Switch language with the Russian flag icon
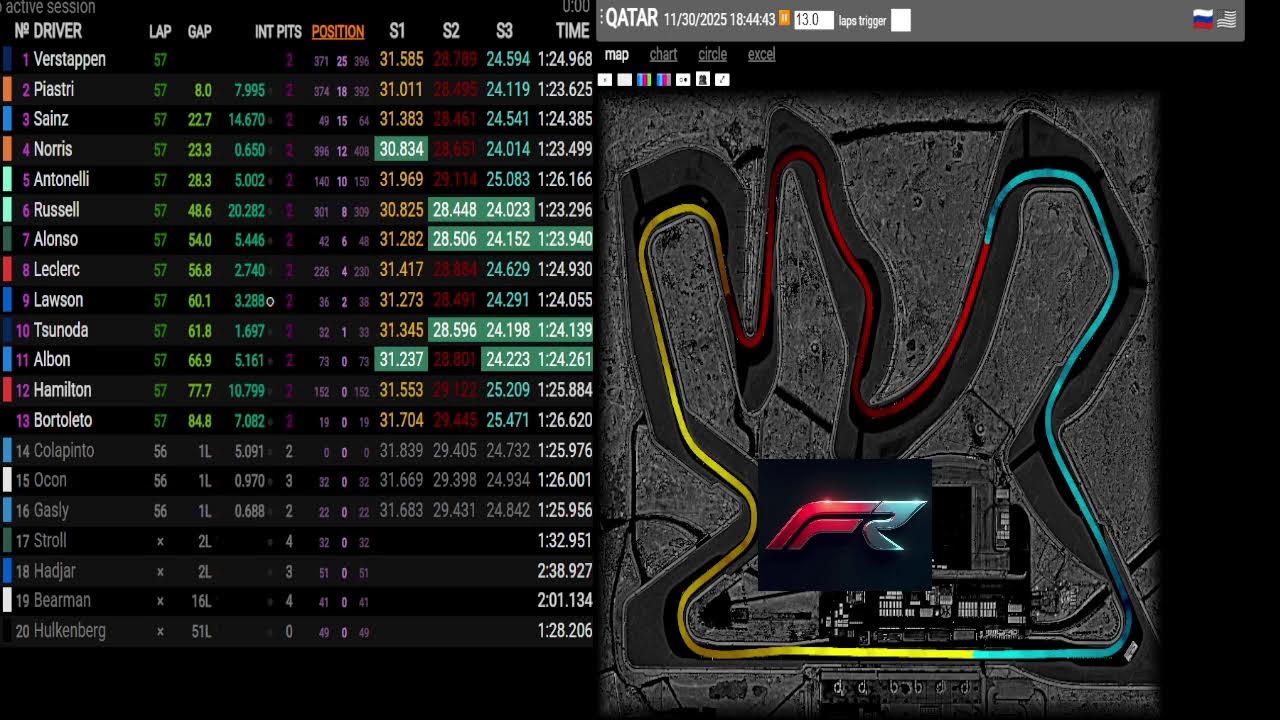Screen dimensions: 1280x720 click(x=1204, y=19)
